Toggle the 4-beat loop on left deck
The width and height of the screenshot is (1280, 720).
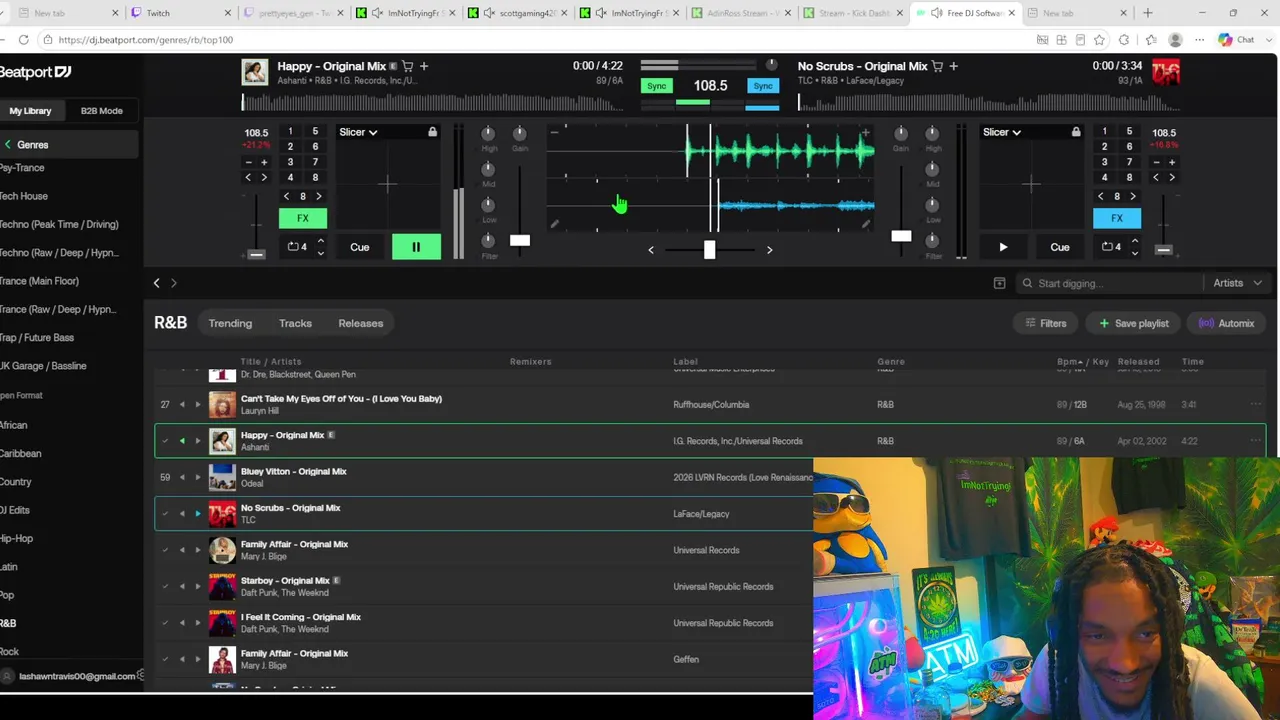pyautogui.click(x=297, y=247)
